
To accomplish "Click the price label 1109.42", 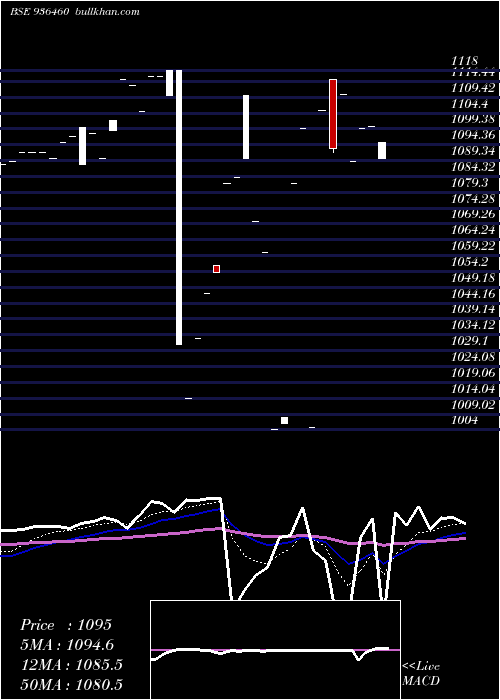I will click(473, 88).
